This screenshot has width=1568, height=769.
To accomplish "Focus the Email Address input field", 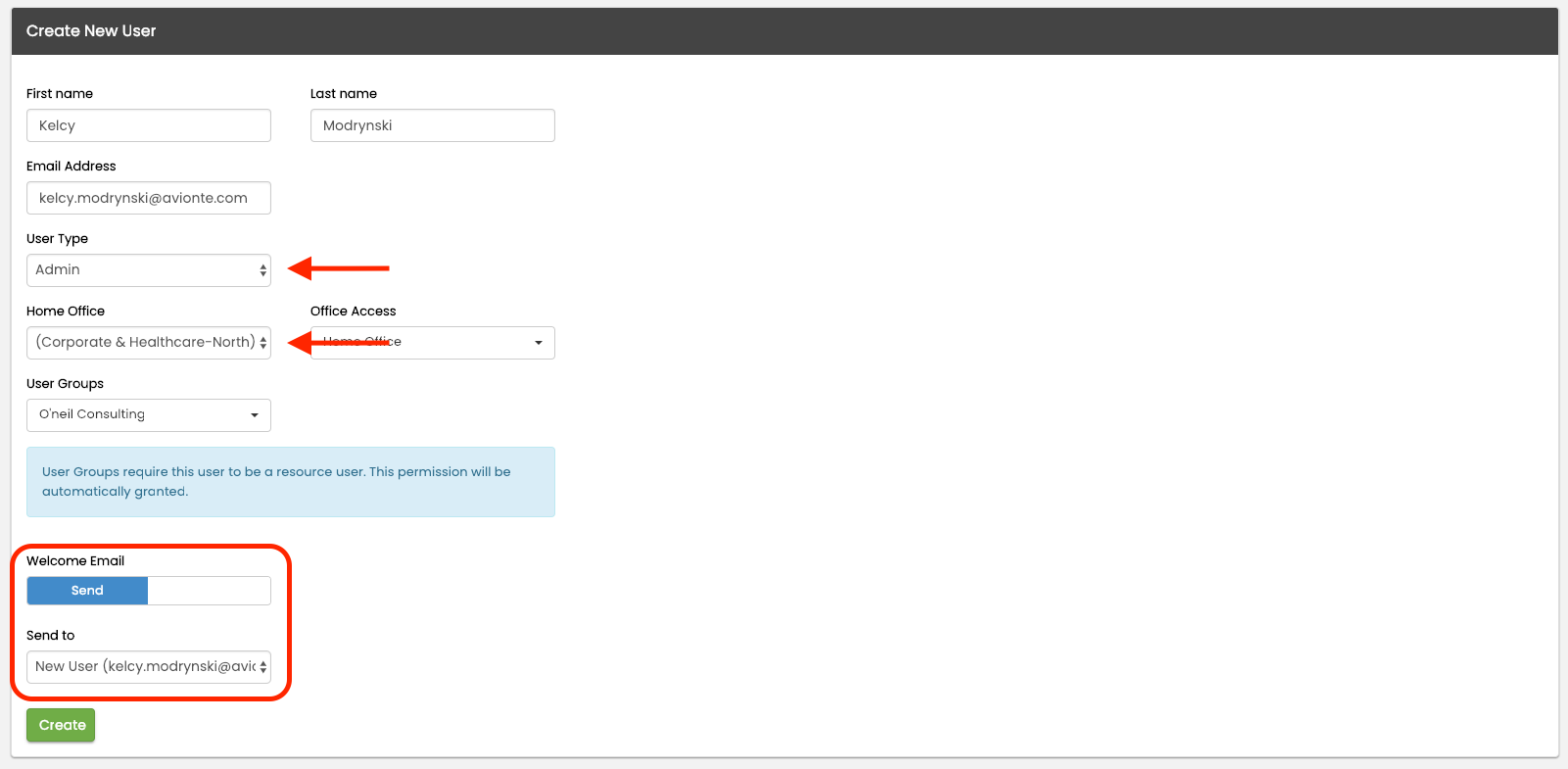I will click(148, 198).
